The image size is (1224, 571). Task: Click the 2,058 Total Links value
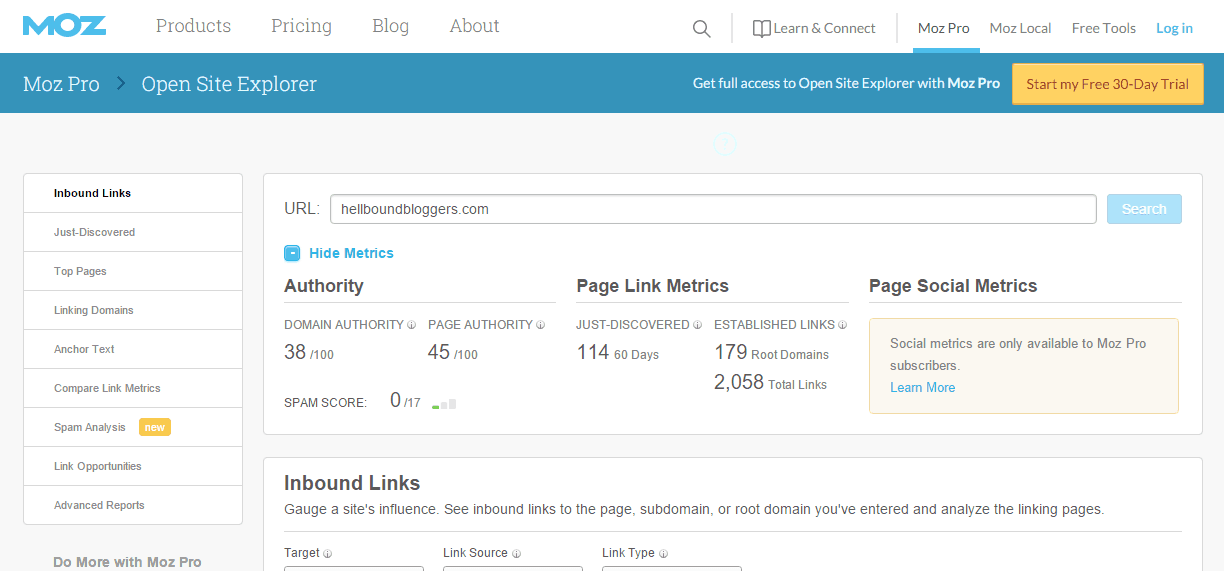pos(739,382)
